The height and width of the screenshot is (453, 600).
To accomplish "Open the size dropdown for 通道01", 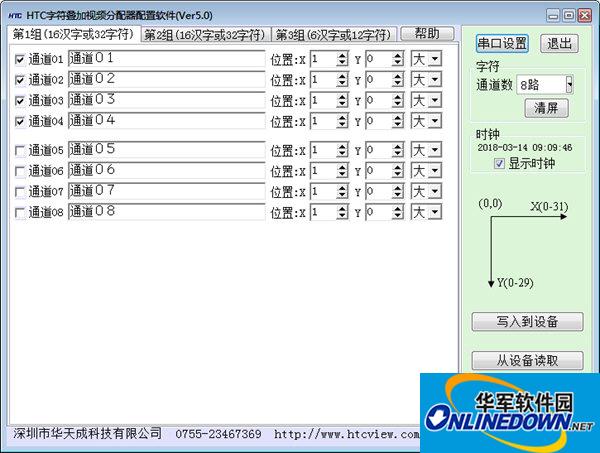I will (434, 59).
